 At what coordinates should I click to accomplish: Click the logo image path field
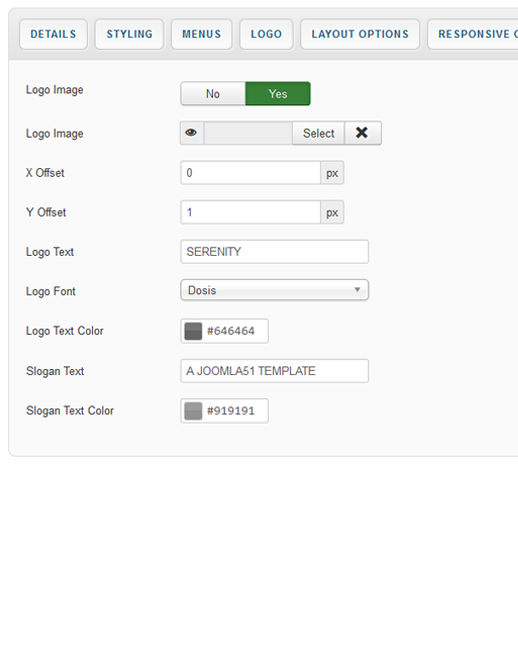pos(248,133)
